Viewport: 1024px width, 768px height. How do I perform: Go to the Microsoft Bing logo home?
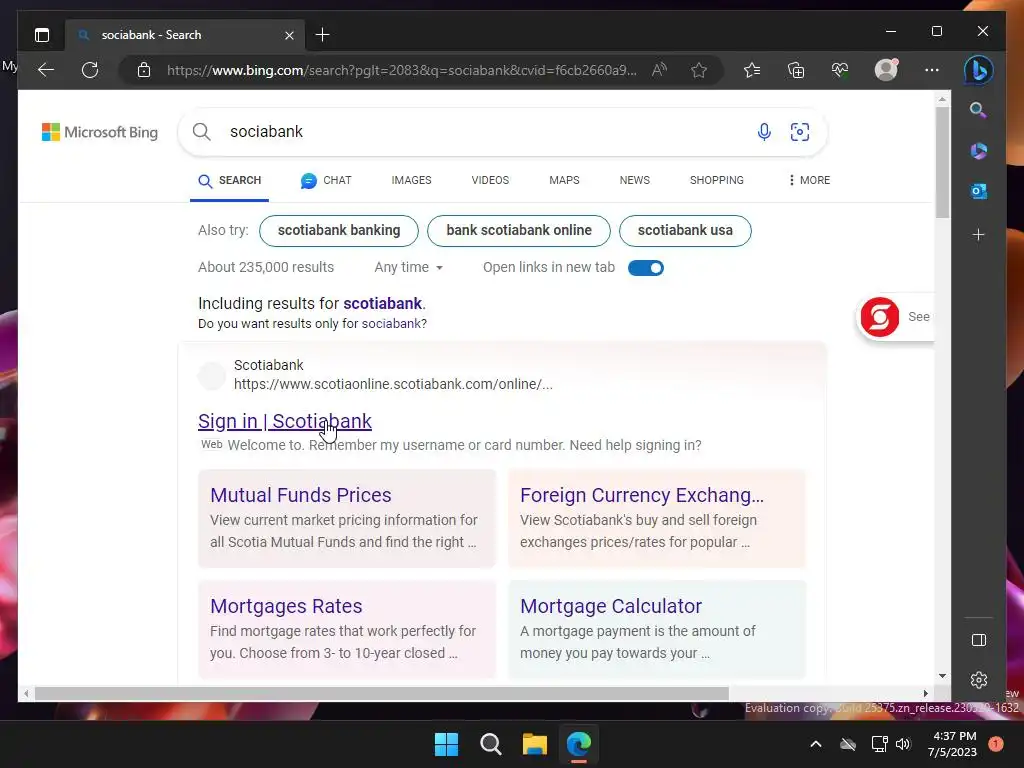[100, 132]
